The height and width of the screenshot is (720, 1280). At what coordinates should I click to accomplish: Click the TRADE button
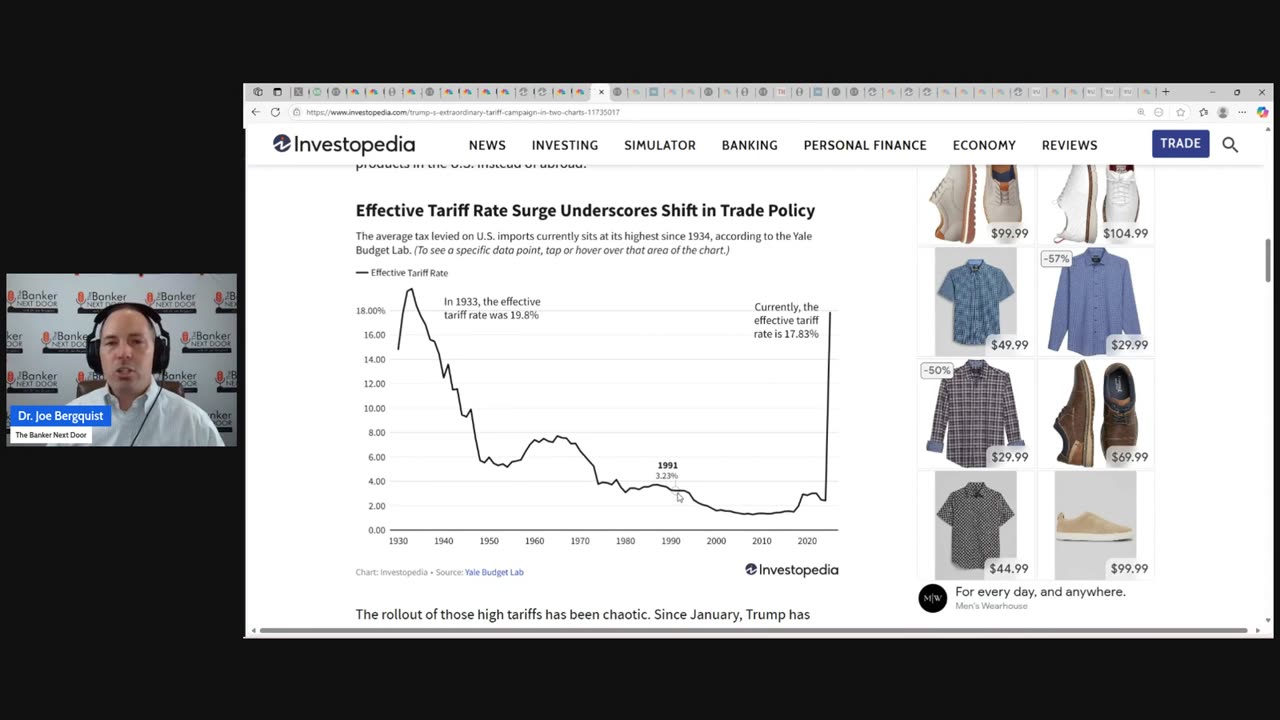(1180, 144)
